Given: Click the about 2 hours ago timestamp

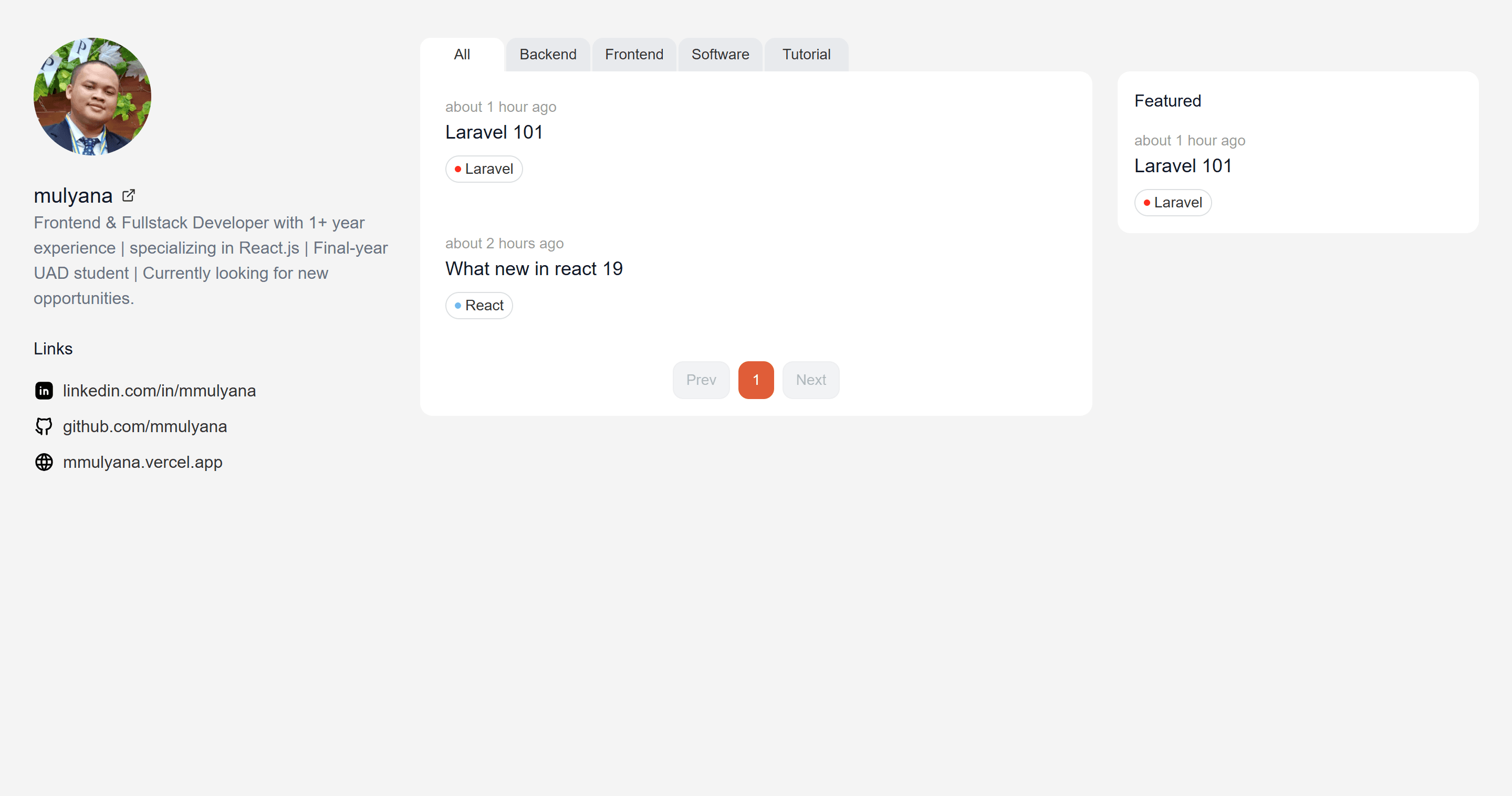Looking at the screenshot, I should 504,244.
